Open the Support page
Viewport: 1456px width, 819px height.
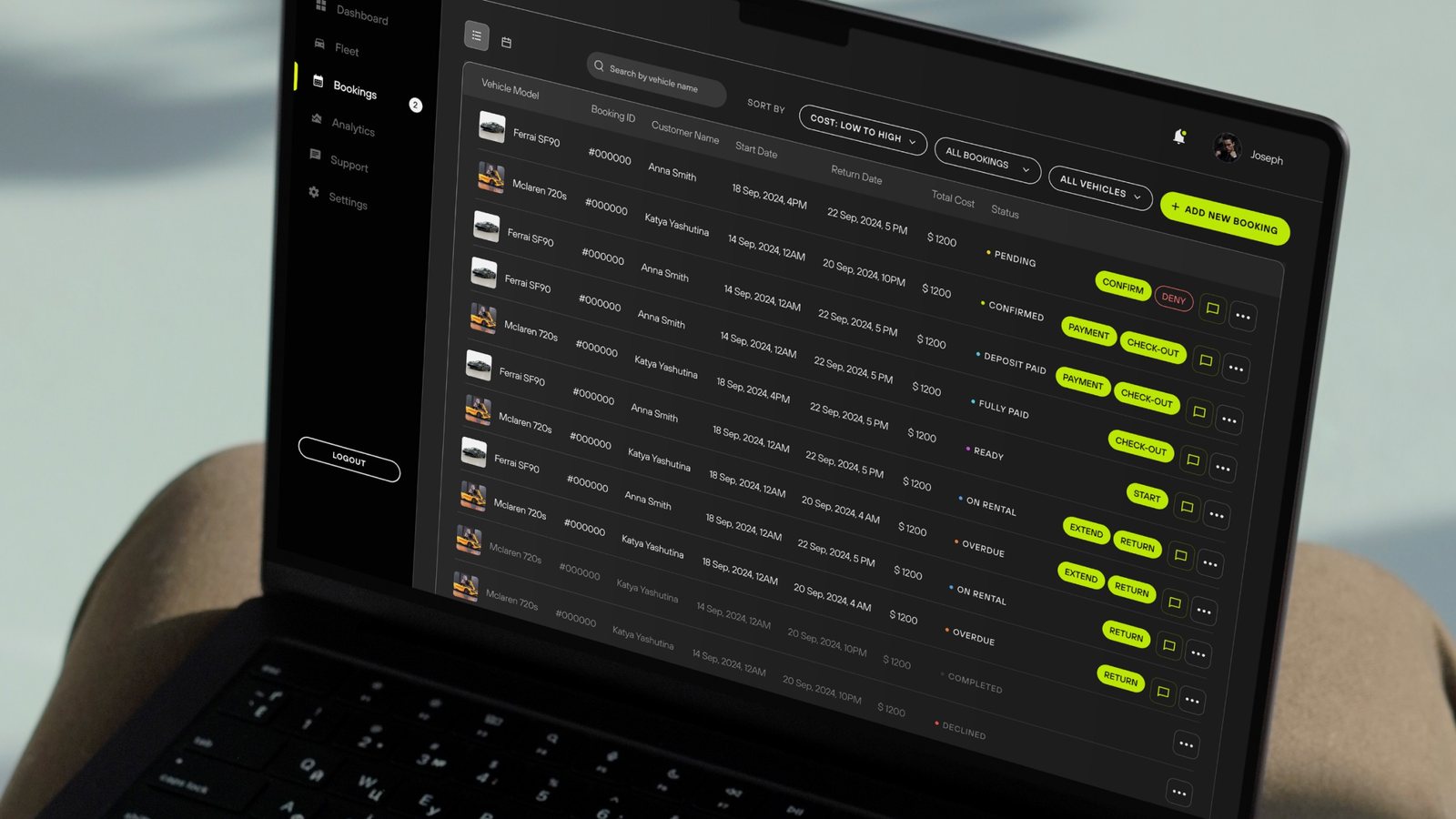(339, 161)
